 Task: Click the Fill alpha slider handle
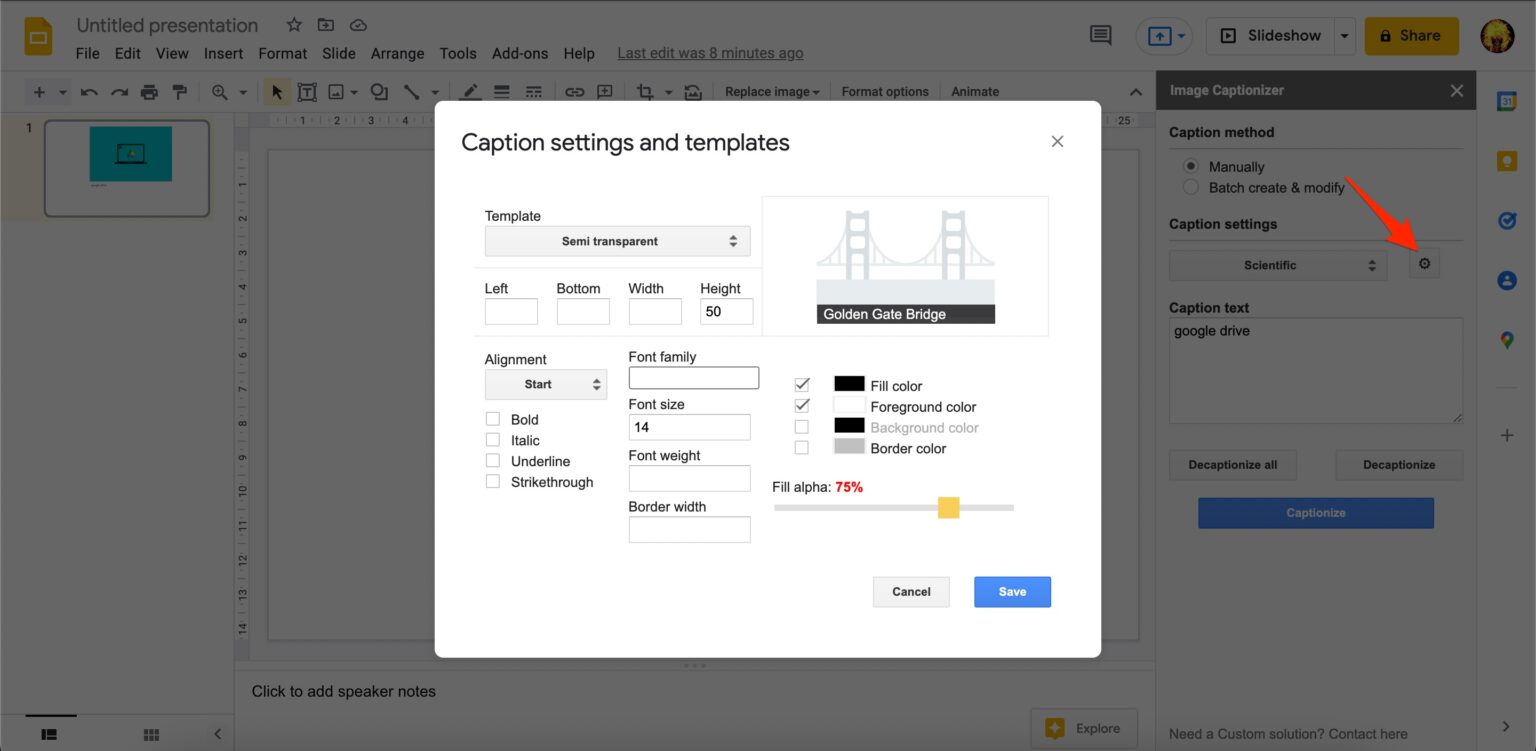pos(948,507)
